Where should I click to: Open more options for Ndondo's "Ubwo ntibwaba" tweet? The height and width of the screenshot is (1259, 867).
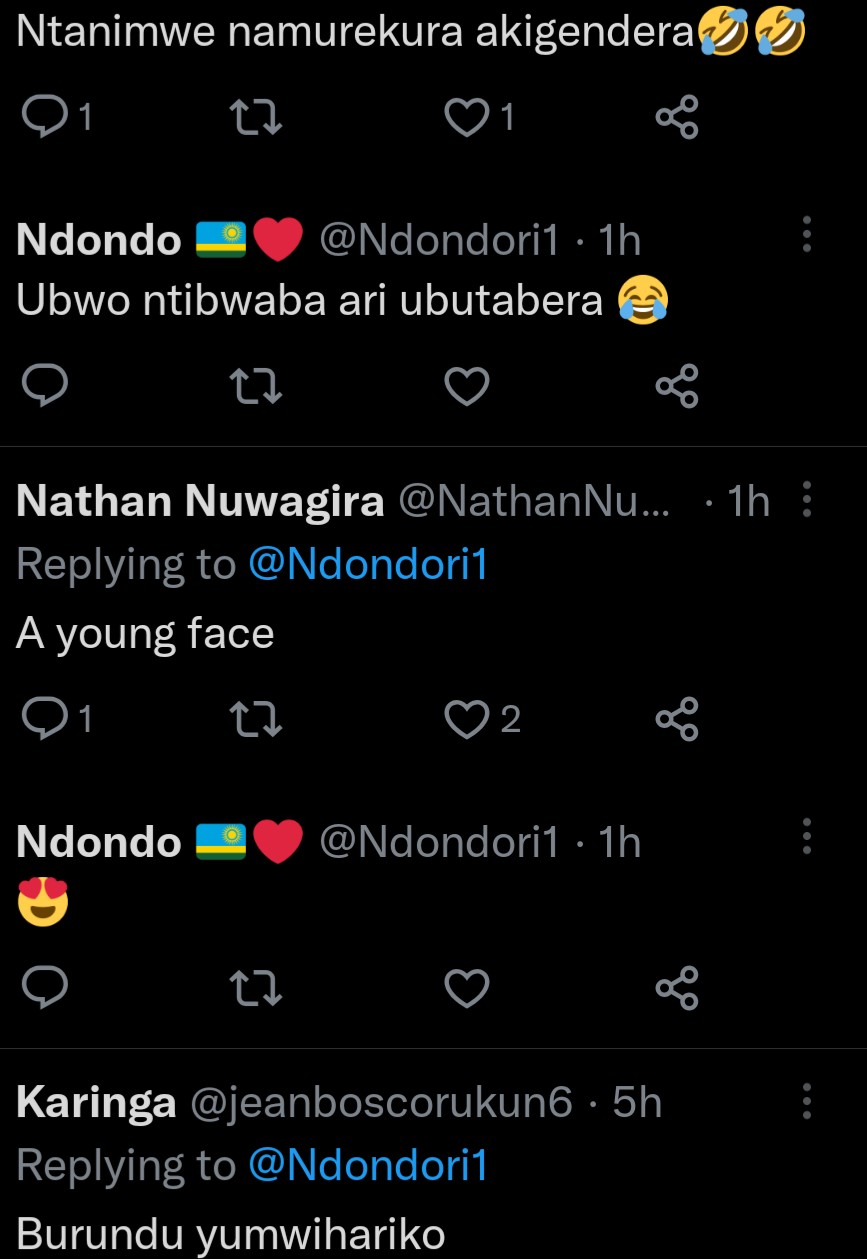806,236
